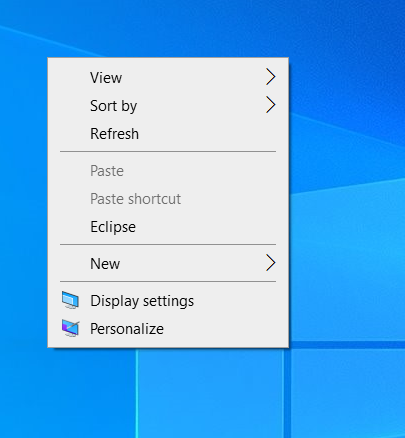Launch the Eclipse context menu entry
Image resolution: width=405 pixels, height=438 pixels.
click(168, 227)
